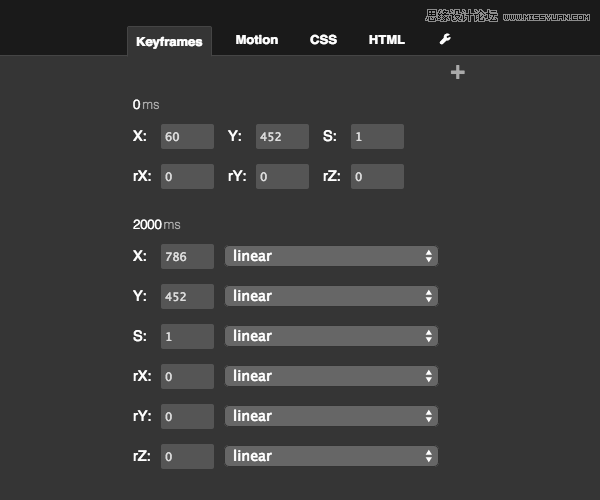Open the CSS tab
Screen dimensions: 600x500
coord(323,40)
